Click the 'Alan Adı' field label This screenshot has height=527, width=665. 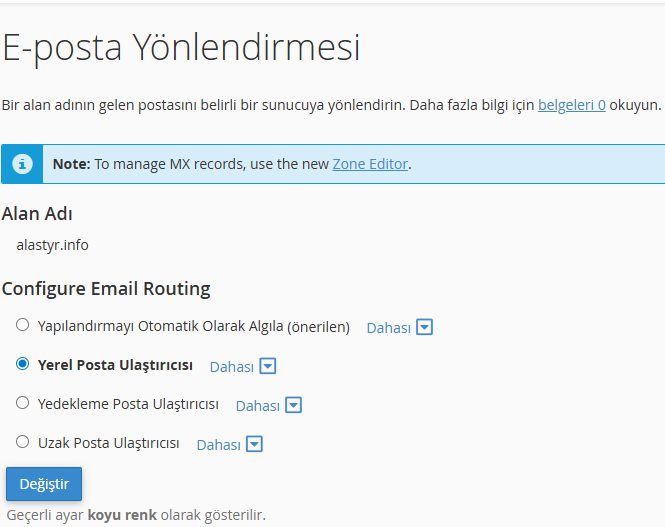[x=37, y=213]
